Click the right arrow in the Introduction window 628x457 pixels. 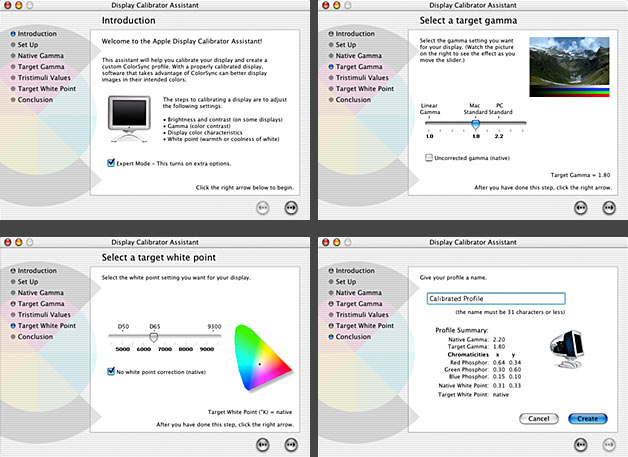[291, 207]
